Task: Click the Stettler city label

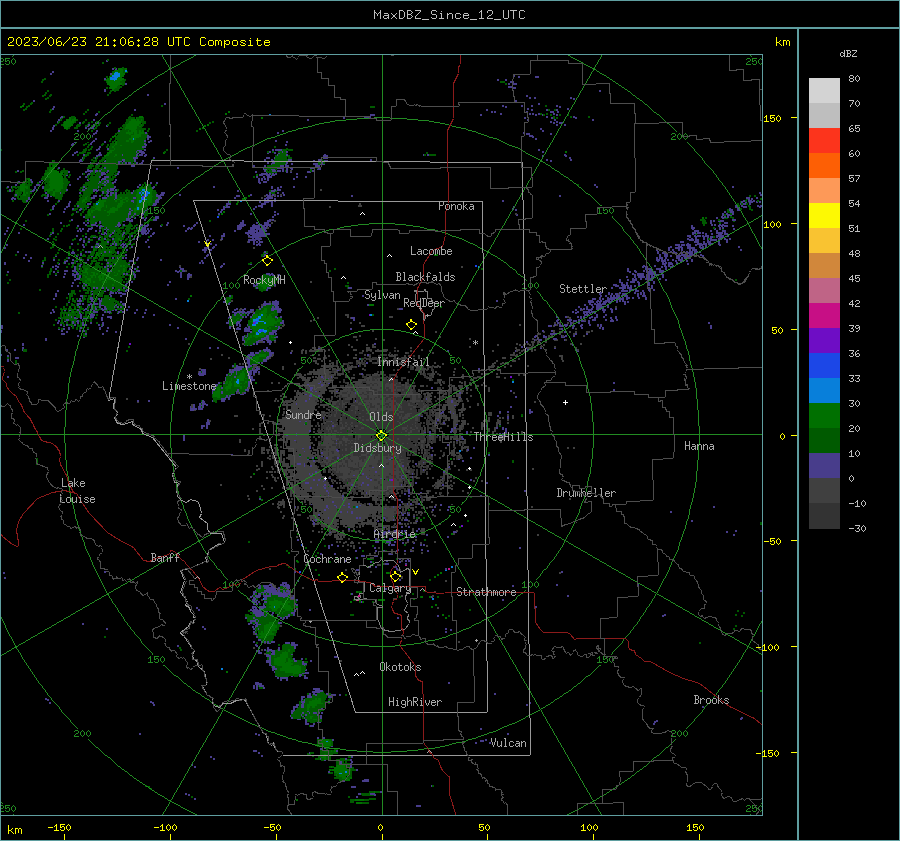Action: [583, 289]
